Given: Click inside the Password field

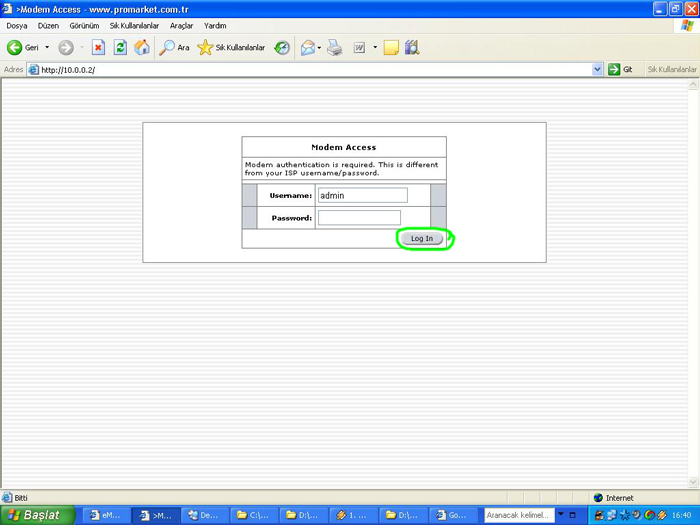Looking at the screenshot, I should click(359, 218).
